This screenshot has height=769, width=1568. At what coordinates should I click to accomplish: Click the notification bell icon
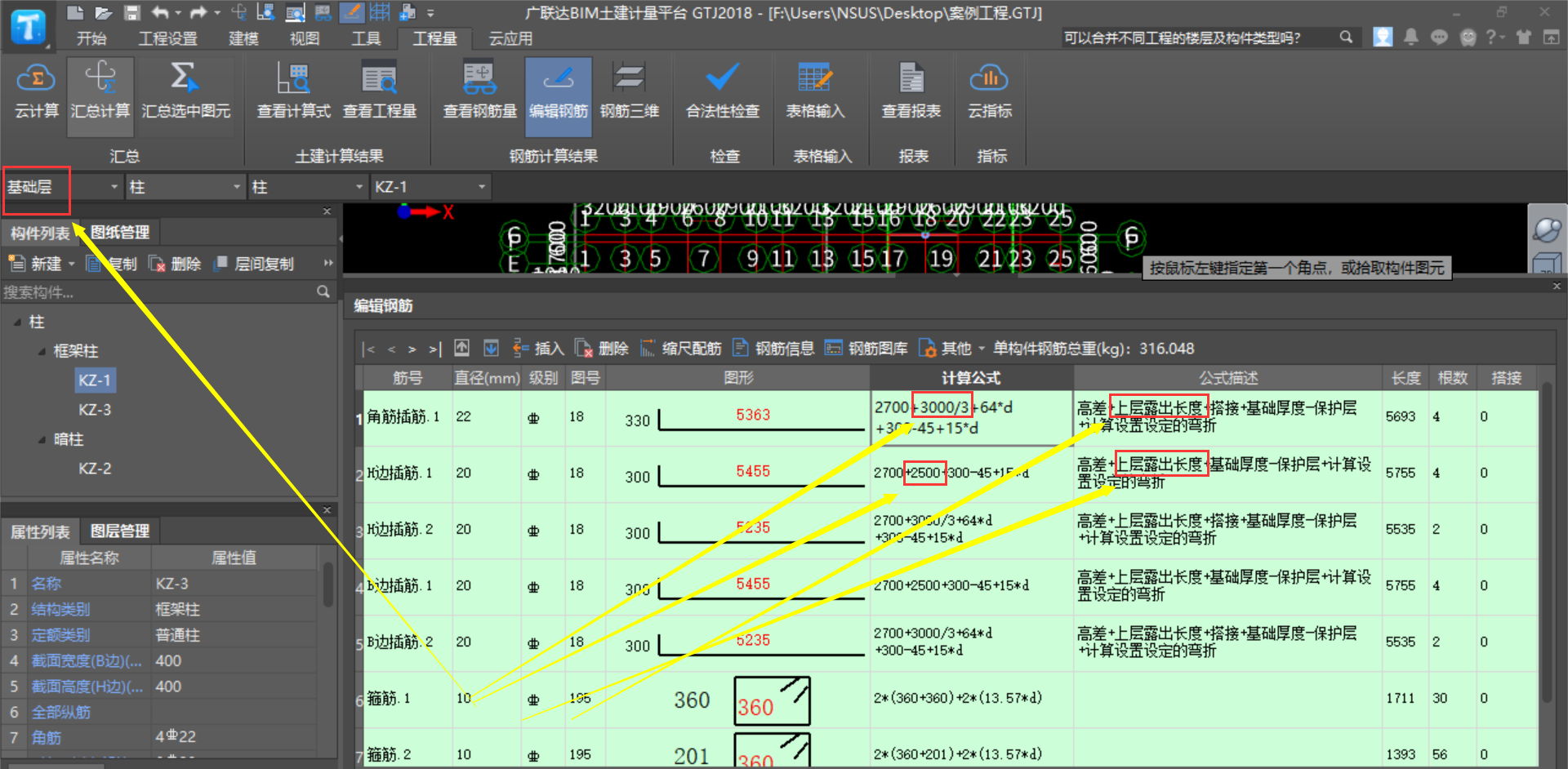[x=1410, y=38]
